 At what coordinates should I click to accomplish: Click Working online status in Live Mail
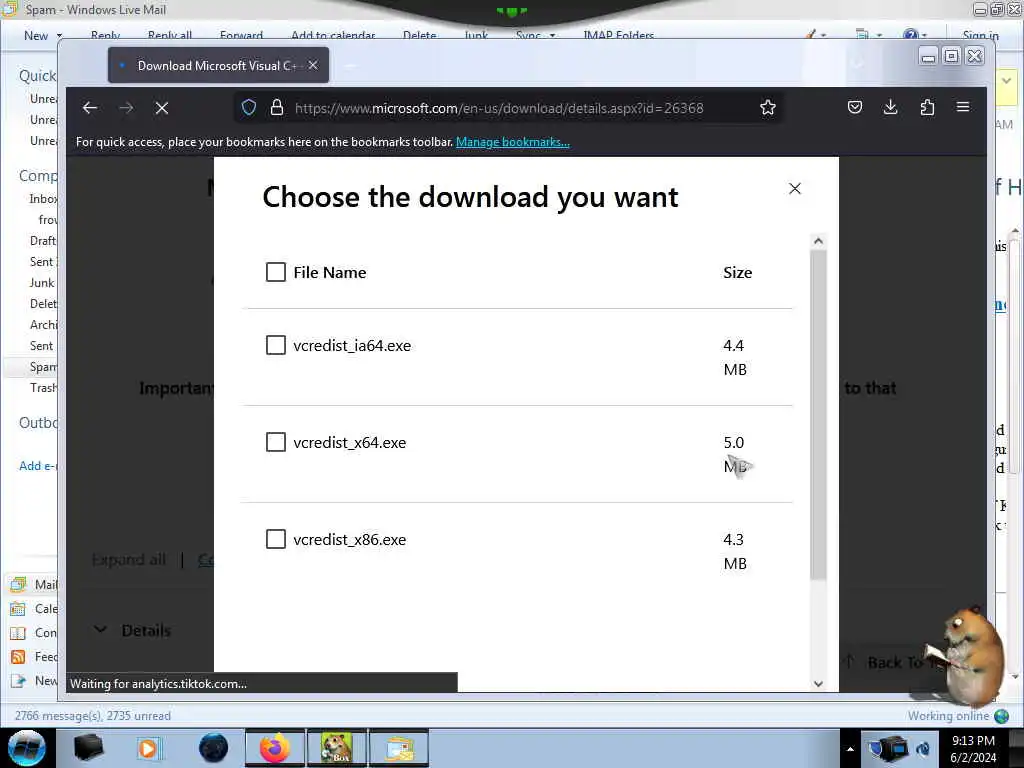pos(948,716)
